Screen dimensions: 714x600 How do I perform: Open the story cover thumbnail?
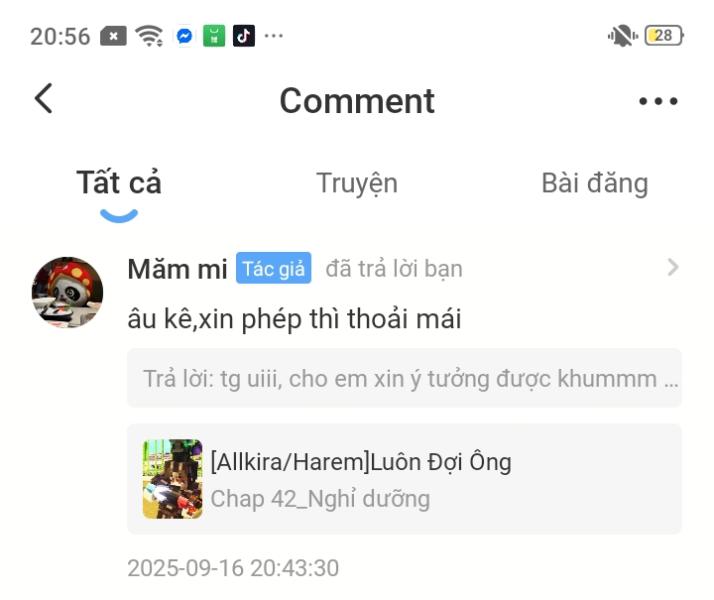point(173,479)
